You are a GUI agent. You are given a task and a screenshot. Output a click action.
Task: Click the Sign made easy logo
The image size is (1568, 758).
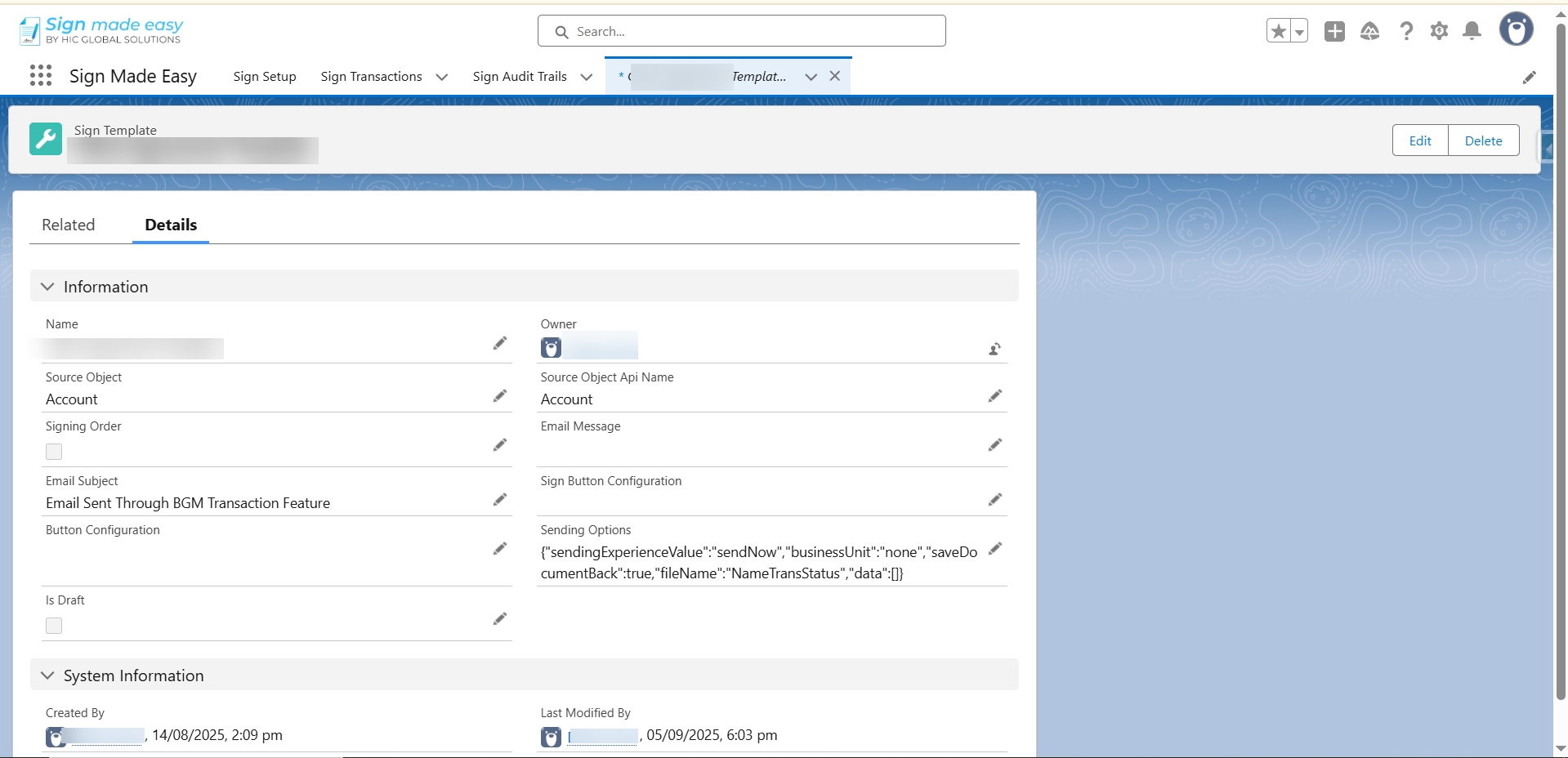click(101, 30)
